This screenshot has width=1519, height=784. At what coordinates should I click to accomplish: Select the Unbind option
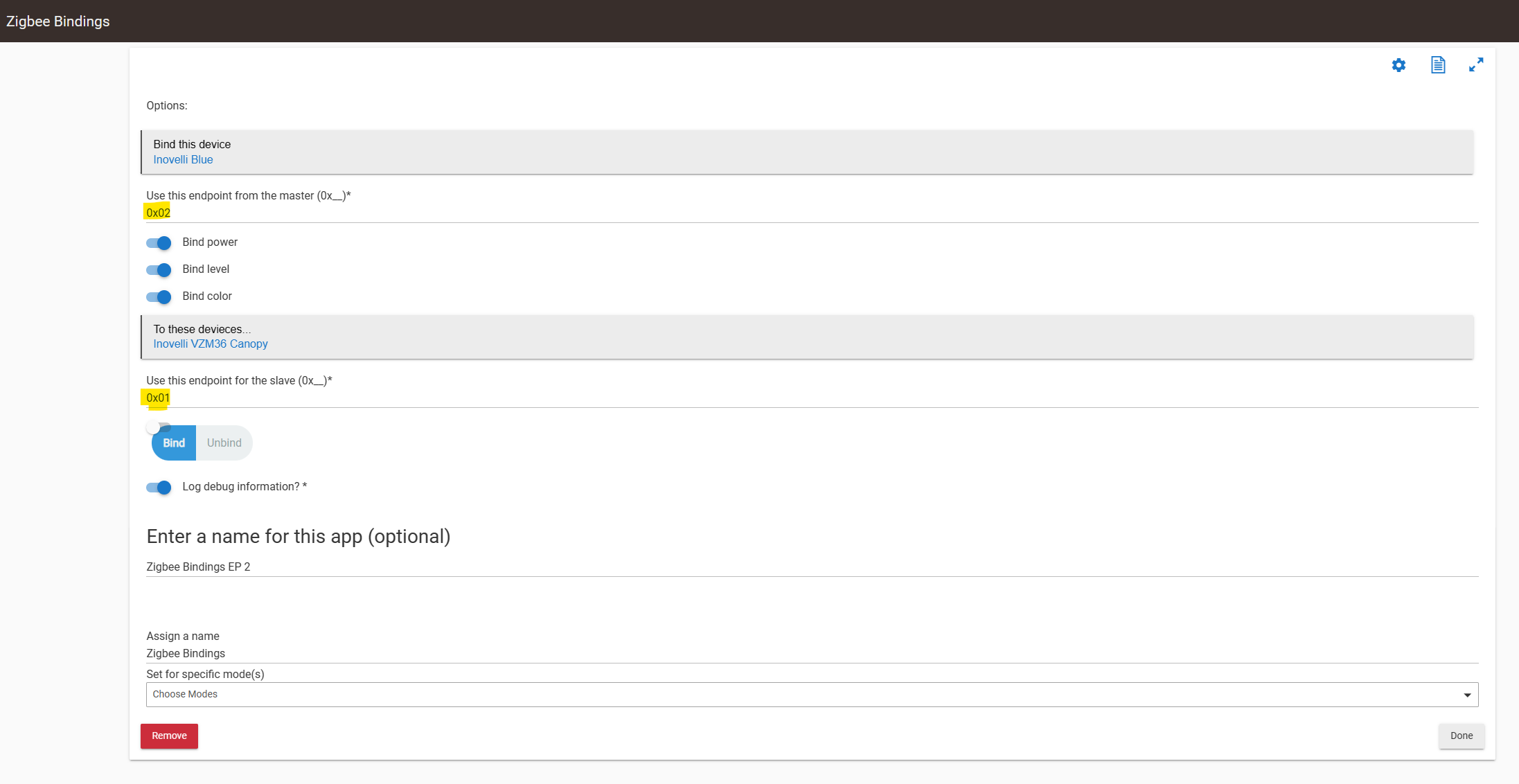(224, 443)
